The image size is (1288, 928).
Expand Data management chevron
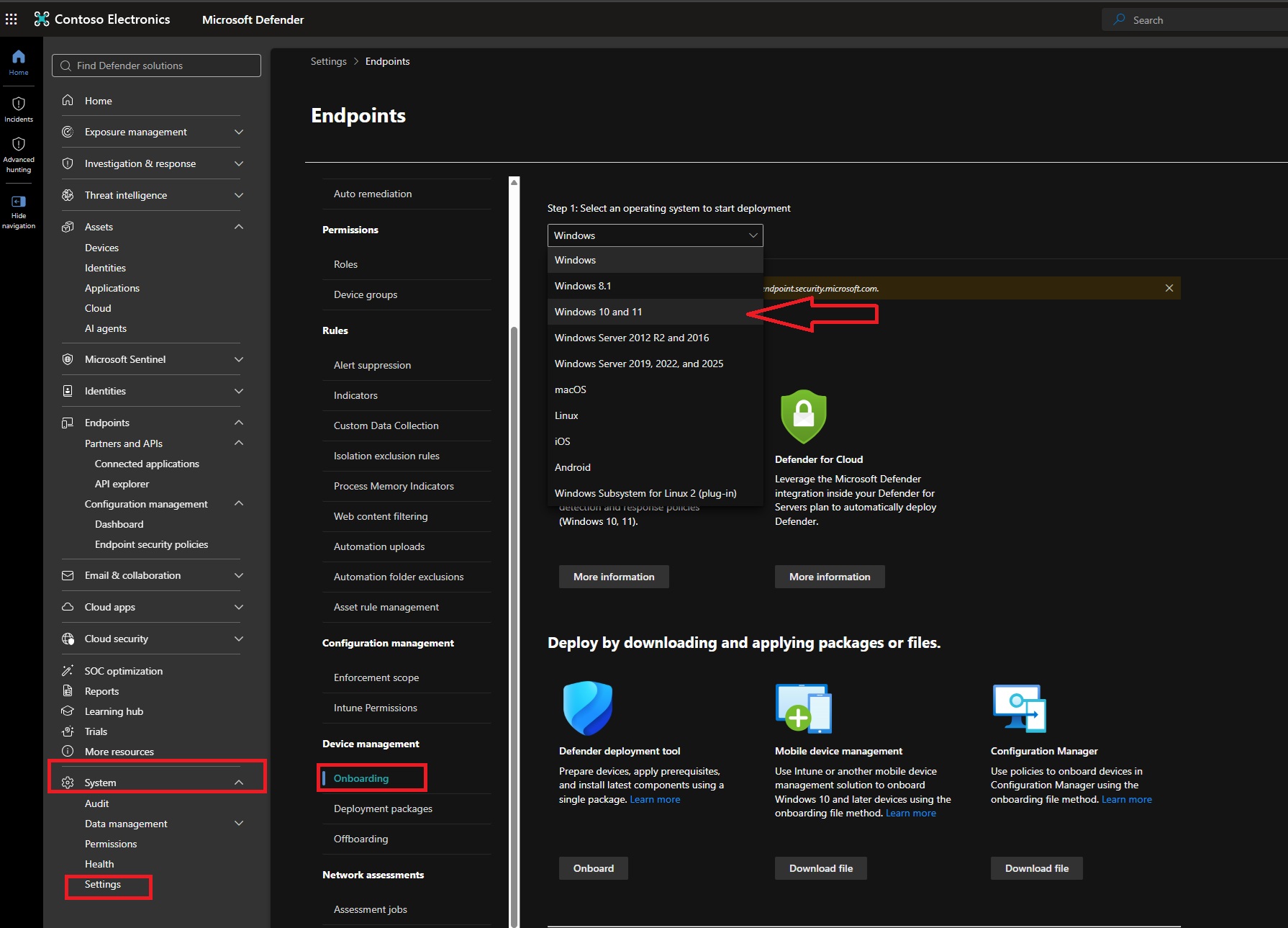click(x=239, y=823)
